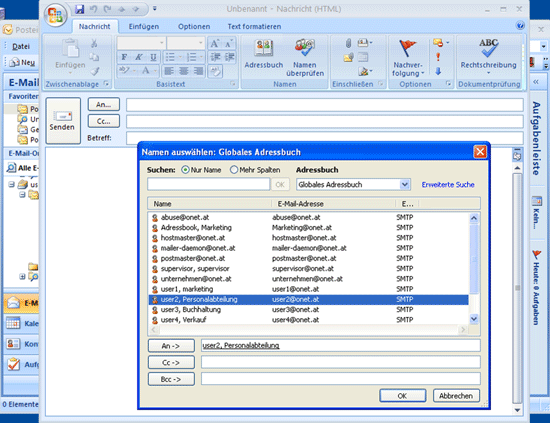The image size is (550, 423).
Task: Switch to the Text formatieren tab
Action: [x=254, y=26]
